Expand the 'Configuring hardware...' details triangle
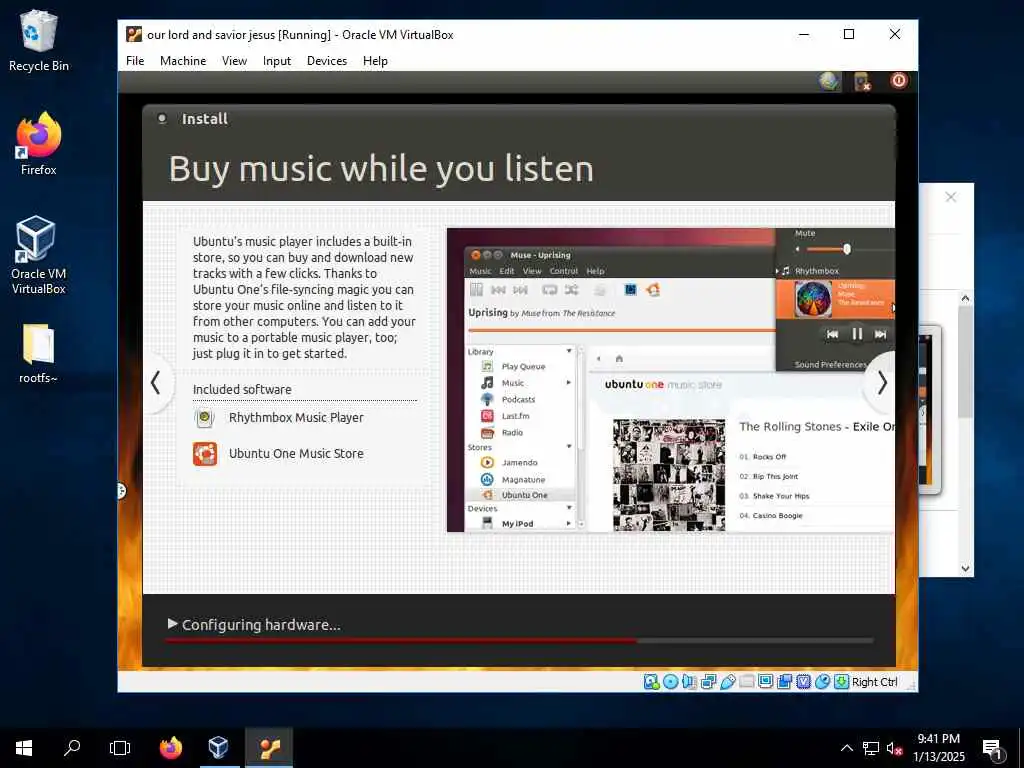Screen dimensions: 1024x768 172,624
